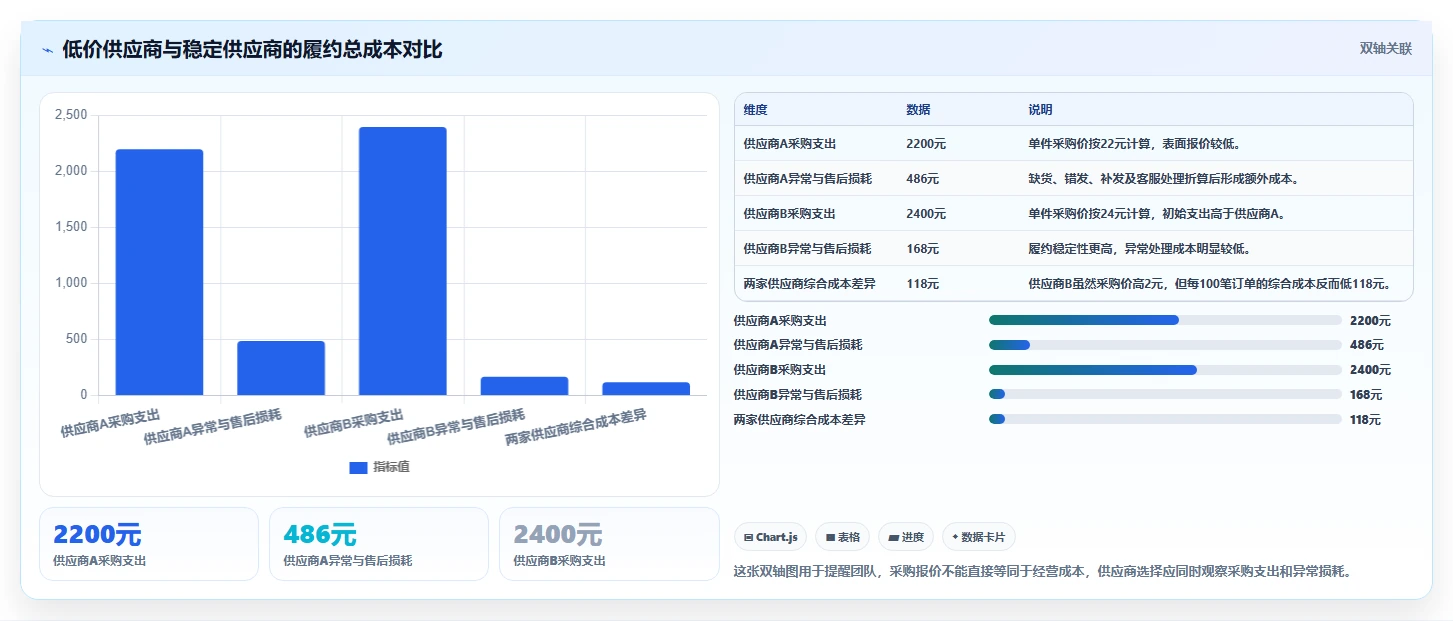Click the 2200元 value beside its progress bar
Screen dimensions: 1453x621
tap(1370, 321)
